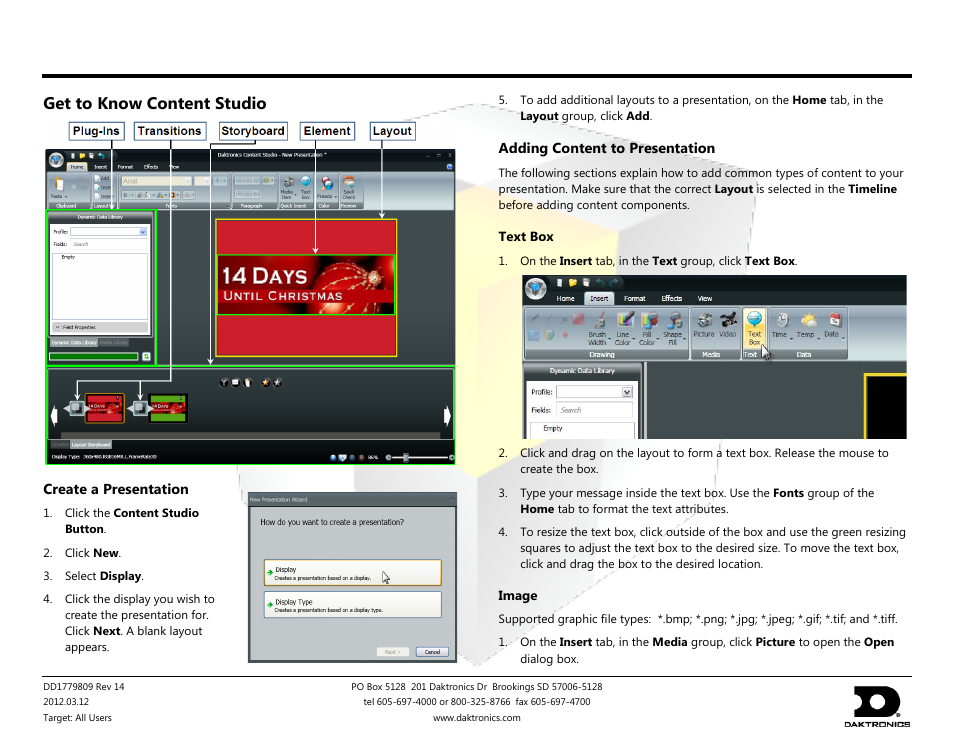The height and width of the screenshot is (738, 954).
Task: Click transition icon before first red storyboard thumbnail
Action: (77, 407)
